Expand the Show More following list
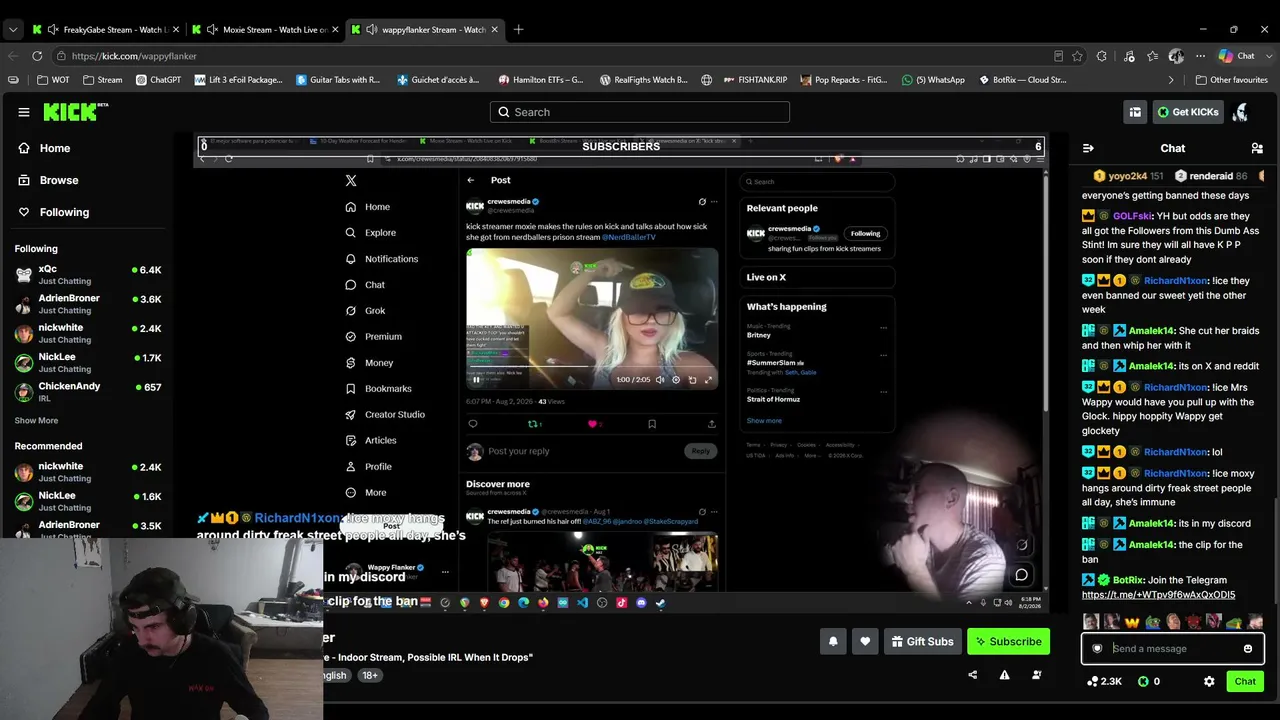This screenshot has height=720, width=1280. pos(36,421)
